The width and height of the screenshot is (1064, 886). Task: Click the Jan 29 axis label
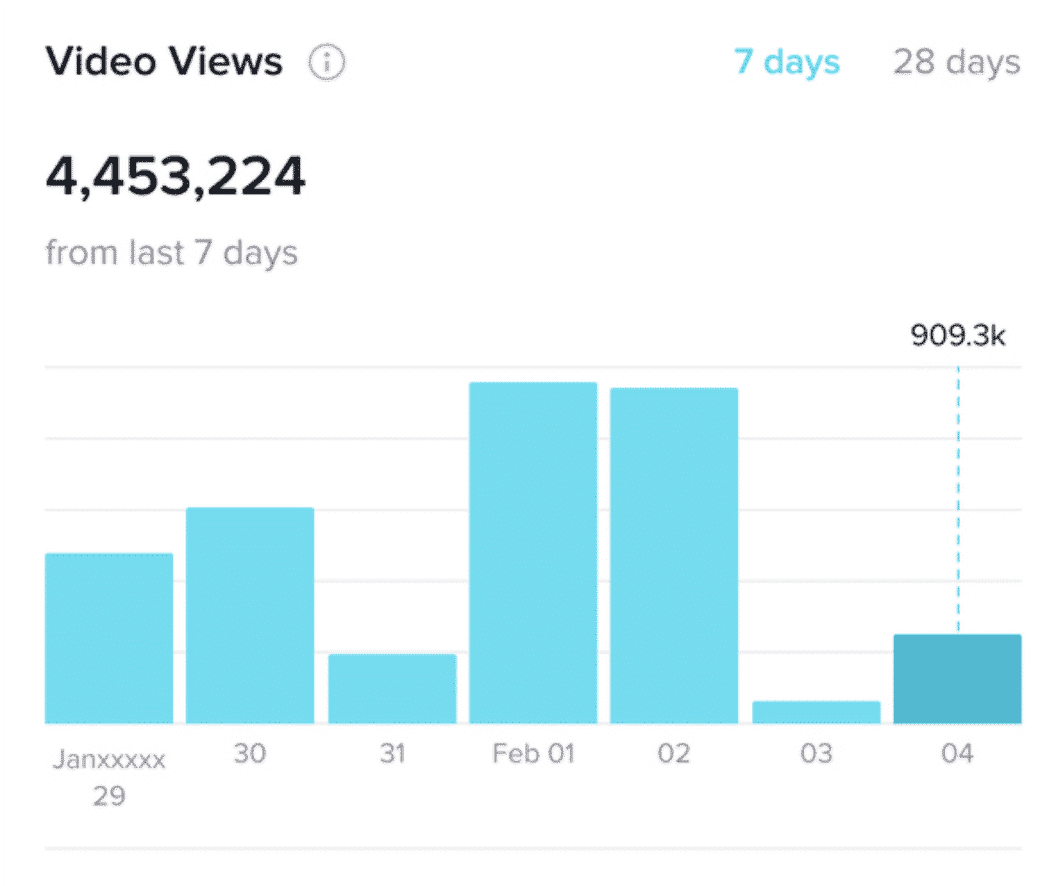click(x=109, y=777)
